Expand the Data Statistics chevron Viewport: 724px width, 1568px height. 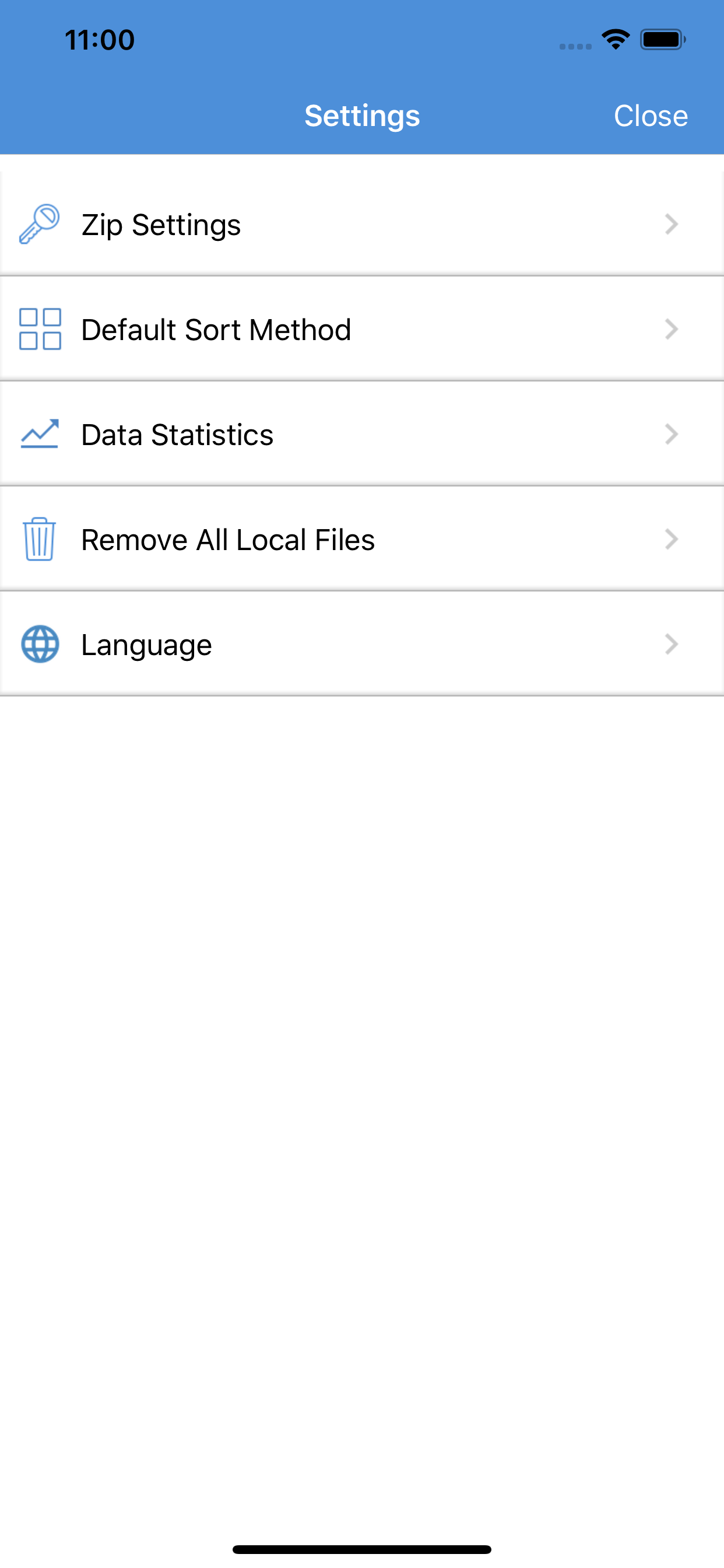[671, 434]
